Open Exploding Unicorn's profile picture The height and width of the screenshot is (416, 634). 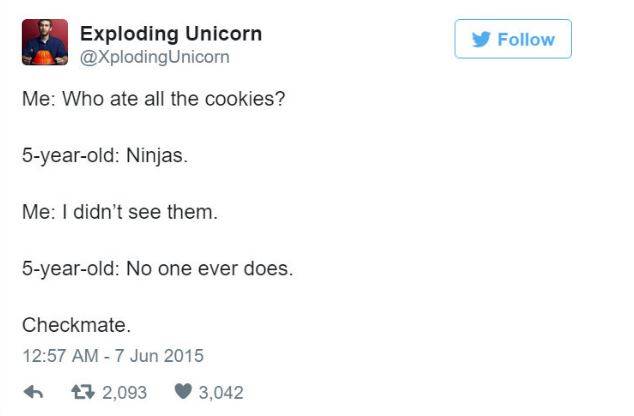point(45,42)
